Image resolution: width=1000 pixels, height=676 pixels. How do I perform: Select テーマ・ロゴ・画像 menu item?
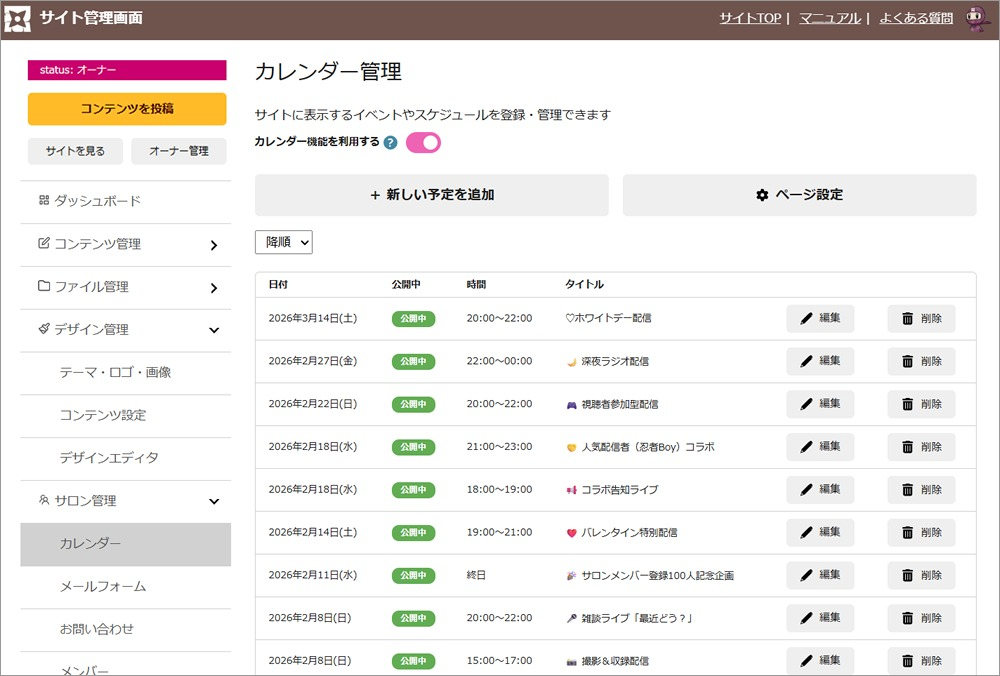[x=115, y=372]
